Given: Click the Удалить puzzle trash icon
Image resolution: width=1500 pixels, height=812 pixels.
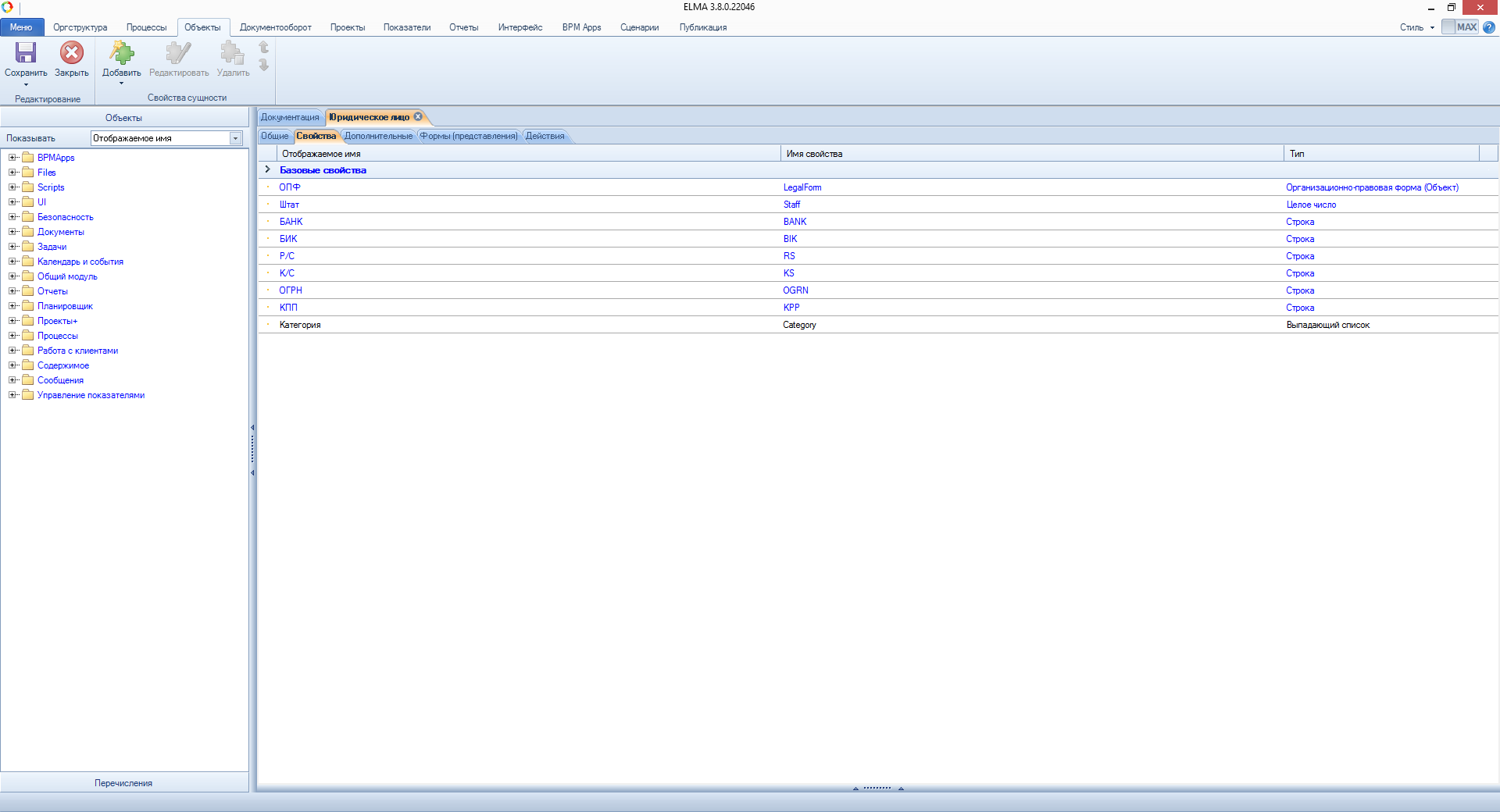Looking at the screenshot, I should coord(232,52).
